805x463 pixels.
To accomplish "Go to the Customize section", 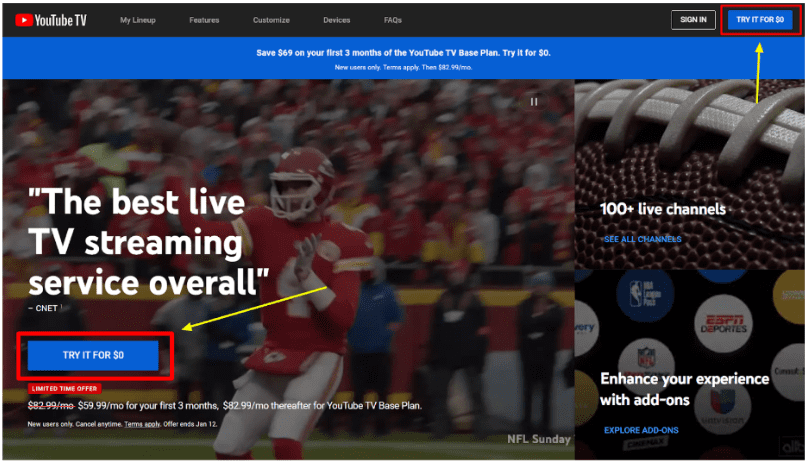I will coord(271,20).
